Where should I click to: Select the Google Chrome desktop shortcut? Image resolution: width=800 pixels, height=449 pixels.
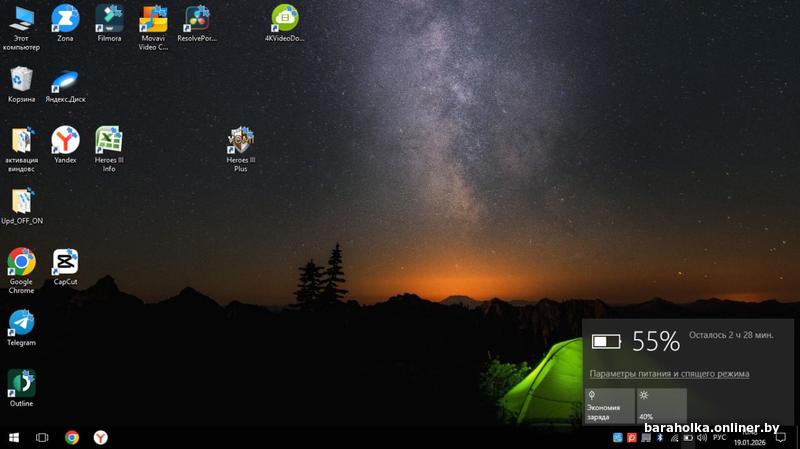click(x=21, y=271)
